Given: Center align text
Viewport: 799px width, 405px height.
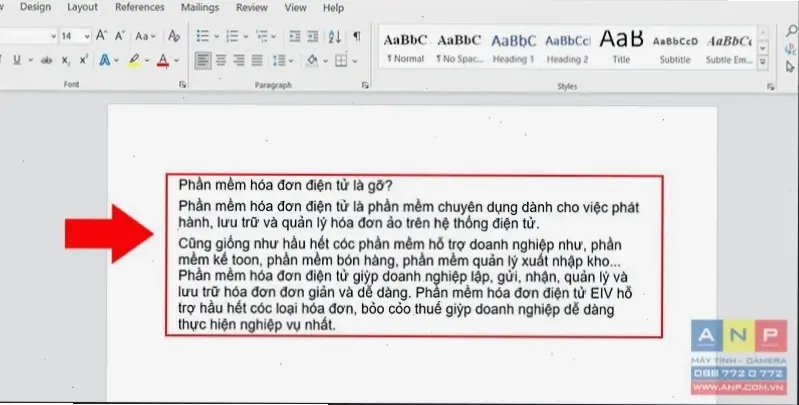Looking at the screenshot, I should pyautogui.click(x=221, y=61).
